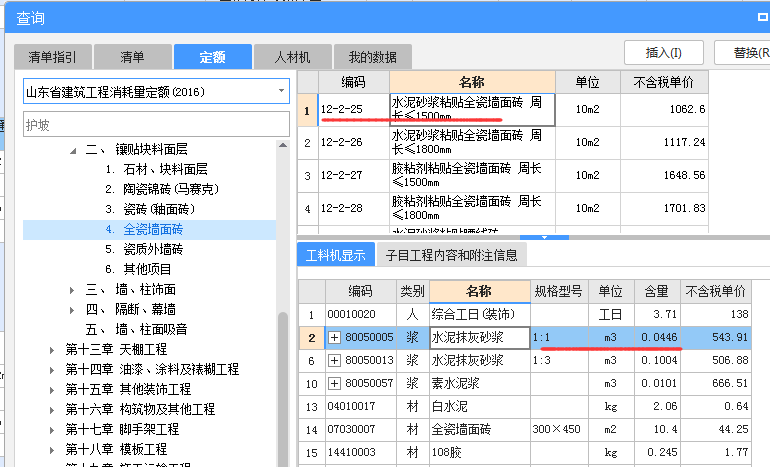
Task: Switch to the 工料机显示 tab
Action: (336, 255)
